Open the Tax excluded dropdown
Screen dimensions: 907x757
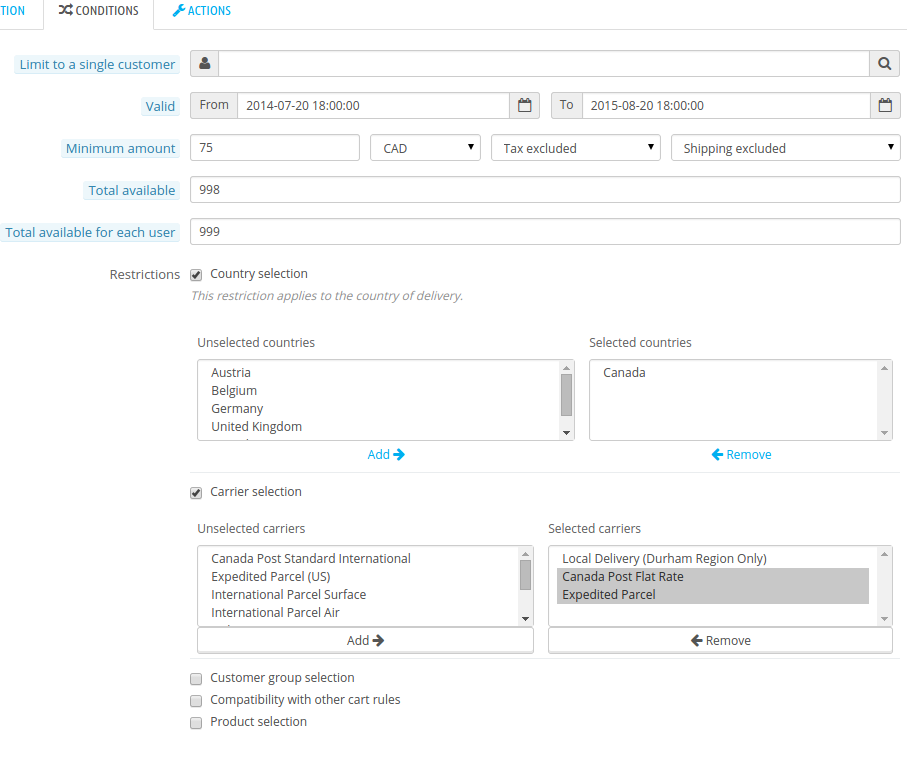point(575,148)
